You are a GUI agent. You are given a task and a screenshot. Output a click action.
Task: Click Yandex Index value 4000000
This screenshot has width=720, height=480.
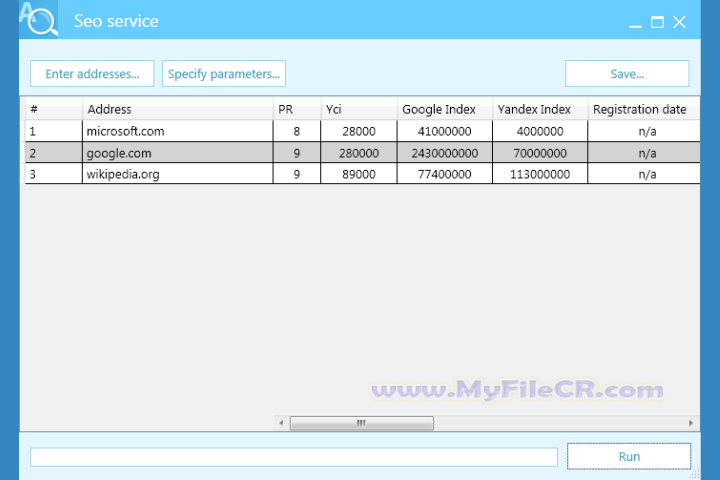[x=540, y=131]
